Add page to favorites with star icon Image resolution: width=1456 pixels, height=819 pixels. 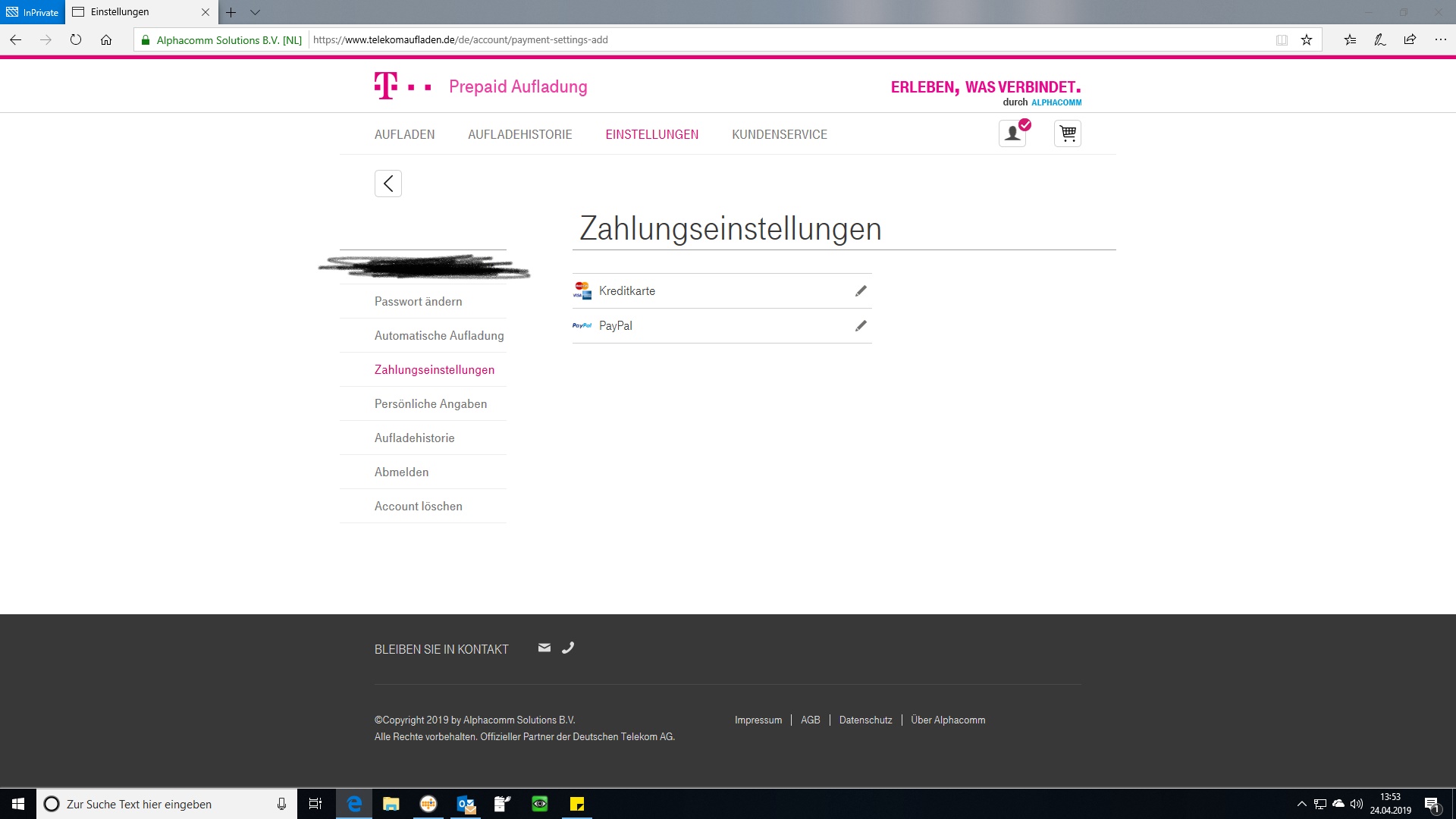[x=1307, y=40]
